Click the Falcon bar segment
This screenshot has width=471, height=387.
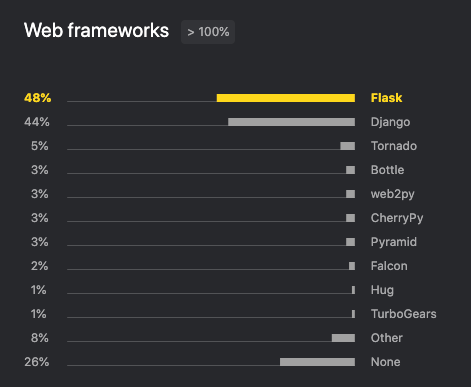352,266
